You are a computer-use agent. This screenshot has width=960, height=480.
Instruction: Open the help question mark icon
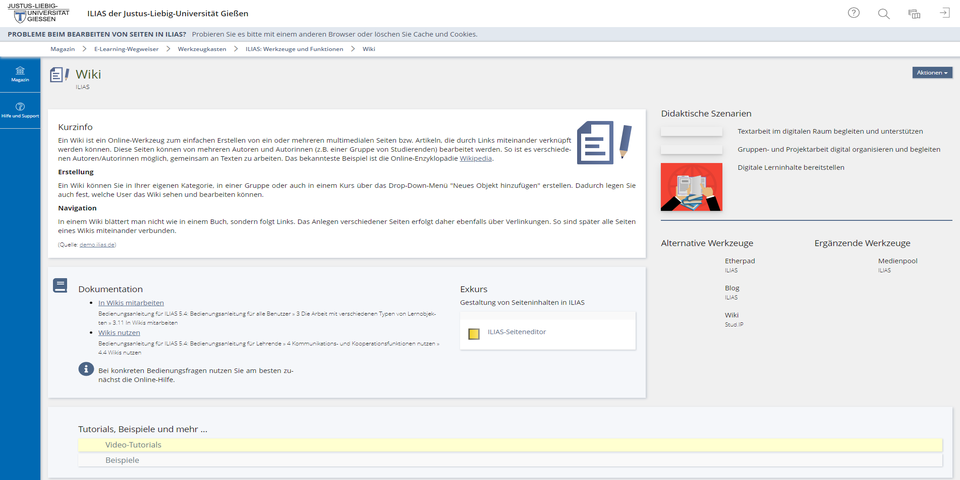[853, 13]
